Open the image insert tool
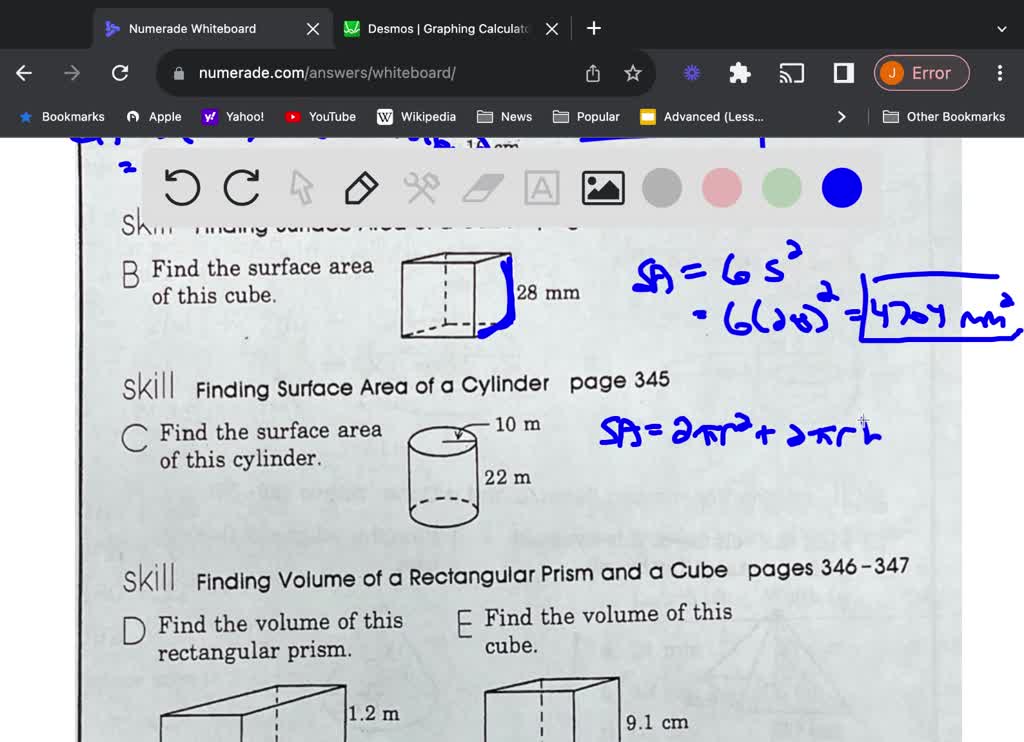This screenshot has height=742, width=1024. (601, 187)
